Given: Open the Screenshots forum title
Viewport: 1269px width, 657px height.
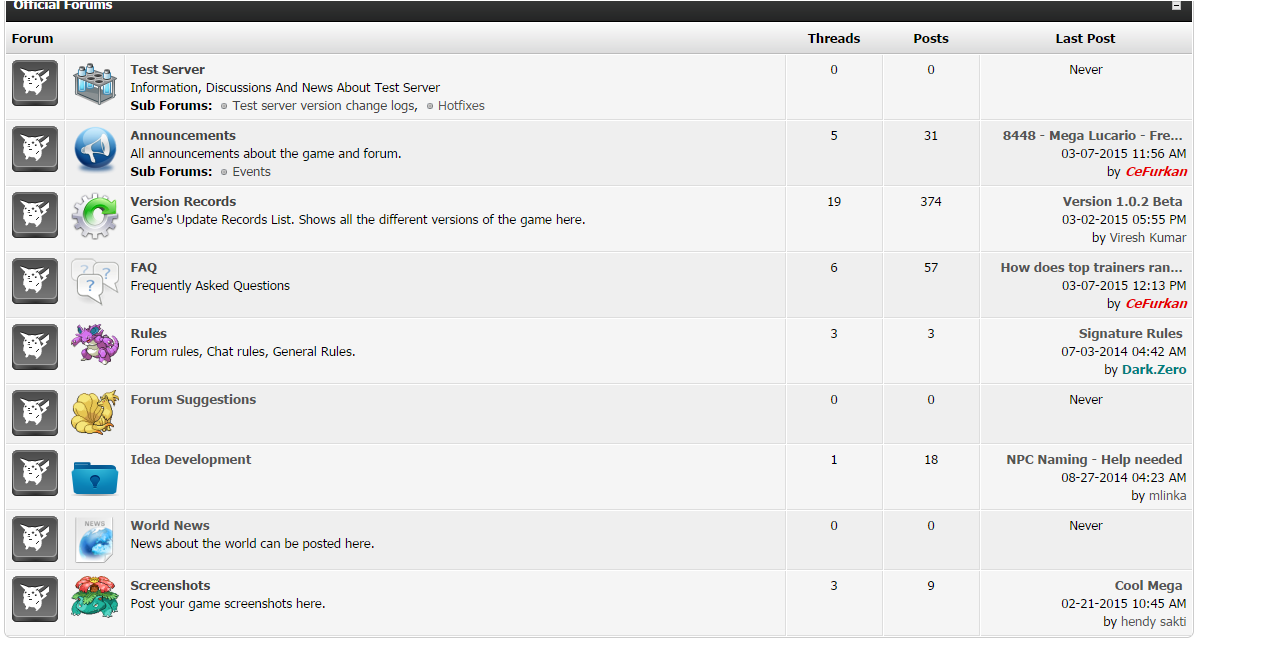Looking at the screenshot, I should tap(170, 586).
